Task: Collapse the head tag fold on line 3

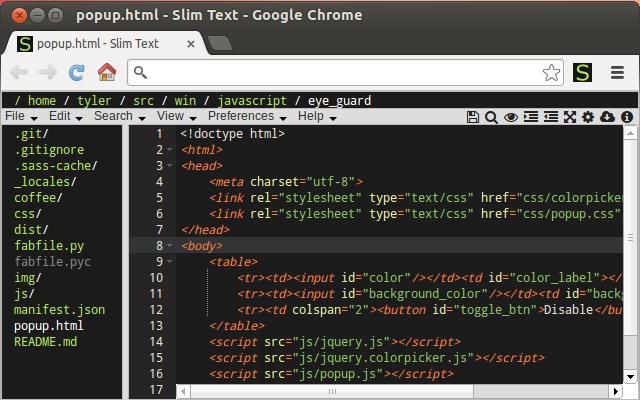Action: point(170,166)
